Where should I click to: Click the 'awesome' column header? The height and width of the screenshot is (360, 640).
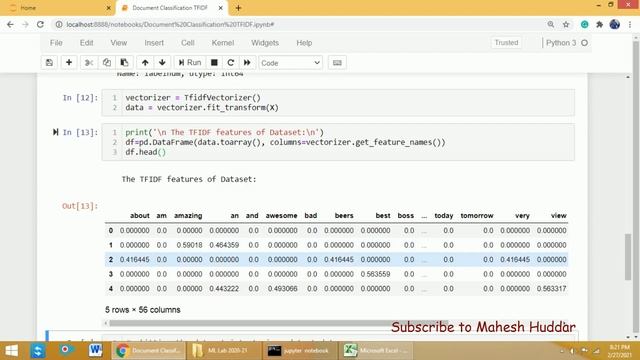pyautogui.click(x=281, y=216)
